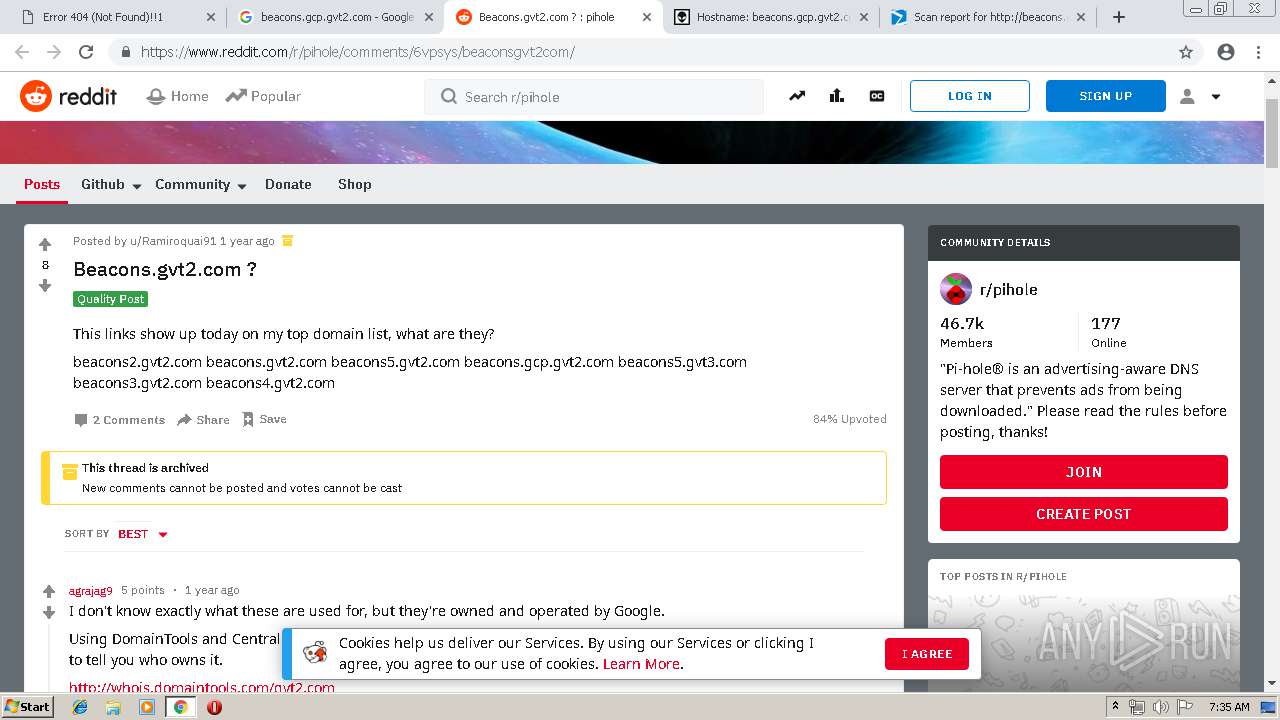Downvote the comment by agrajag9
The image size is (1280, 720).
pyautogui.click(x=49, y=612)
